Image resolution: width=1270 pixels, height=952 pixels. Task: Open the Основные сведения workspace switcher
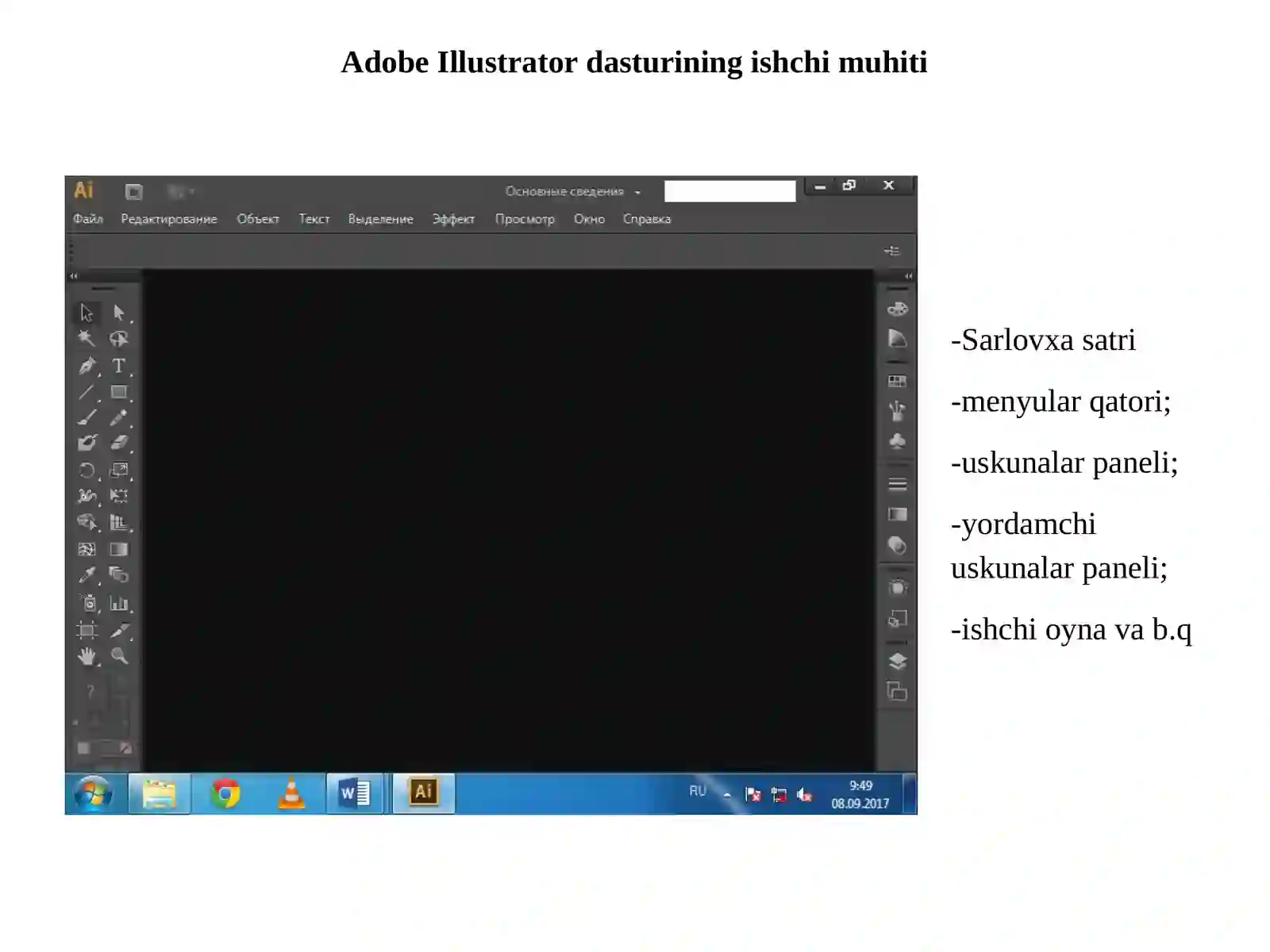(573, 192)
